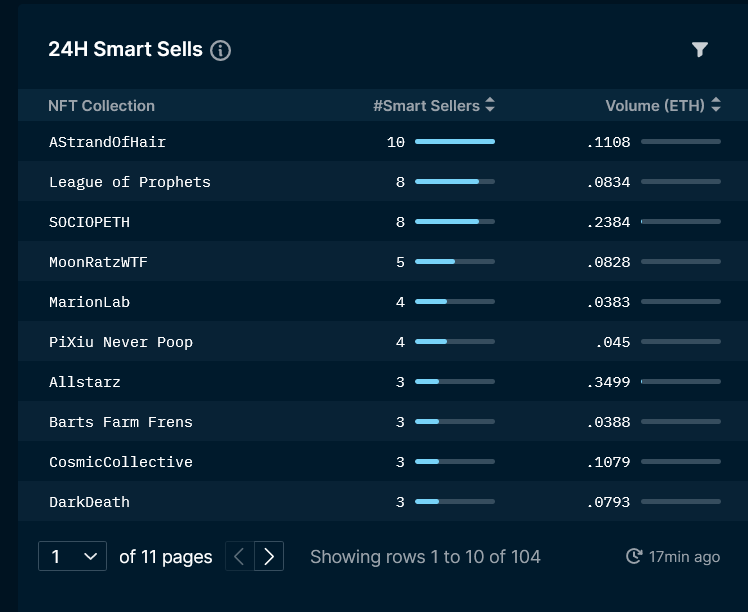Open CosmicCollective collection
This screenshot has width=748, height=612.
121,462
